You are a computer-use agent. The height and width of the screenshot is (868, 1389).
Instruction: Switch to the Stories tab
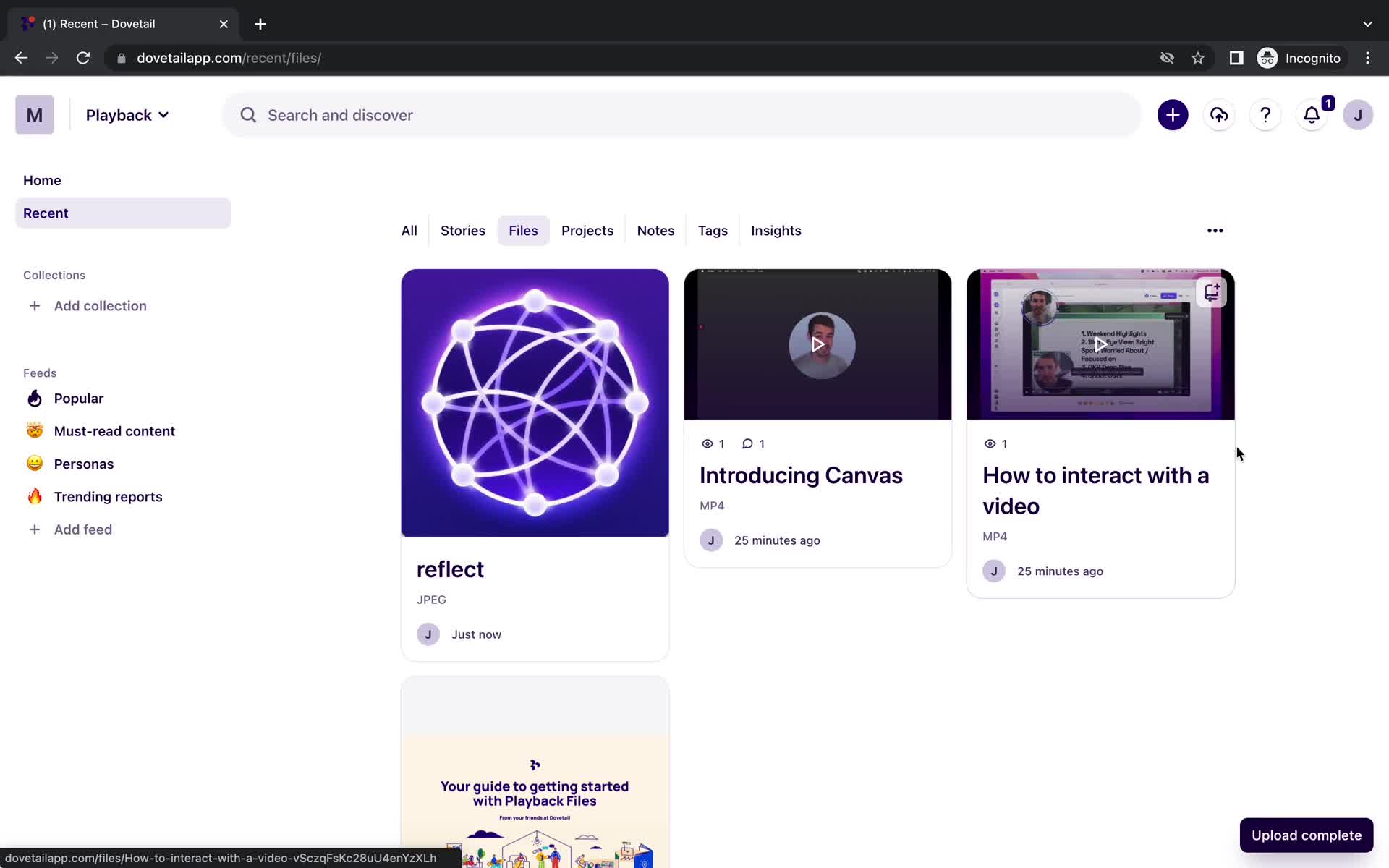point(463,230)
